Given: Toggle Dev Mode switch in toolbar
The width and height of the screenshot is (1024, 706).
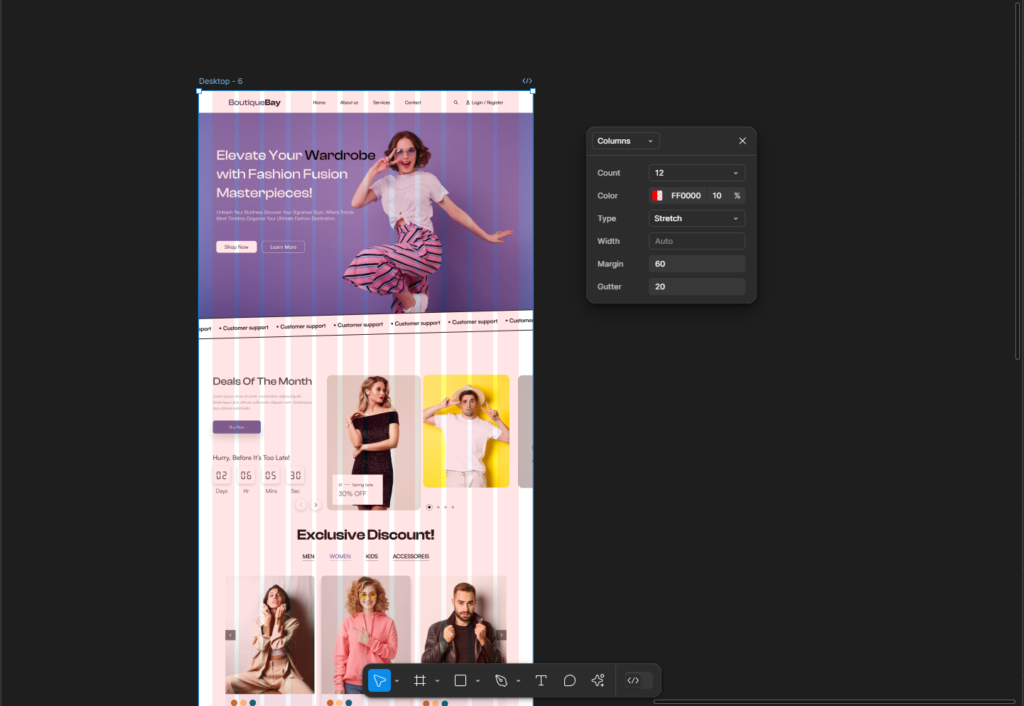Looking at the screenshot, I should click(639, 681).
